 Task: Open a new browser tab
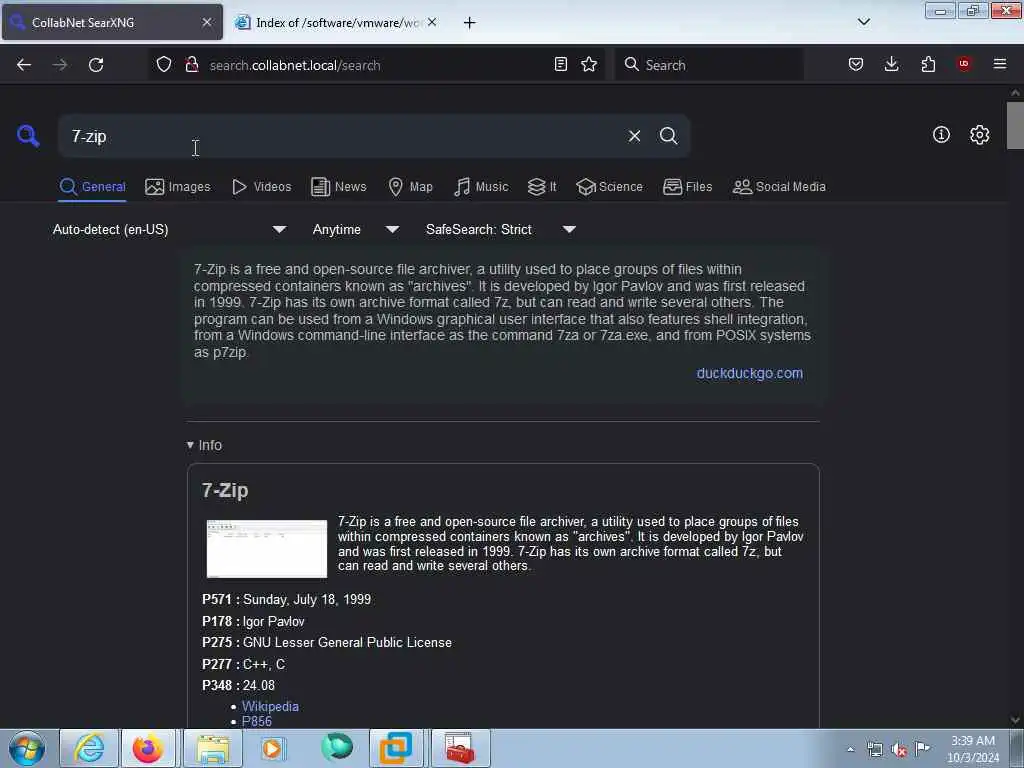point(470,23)
